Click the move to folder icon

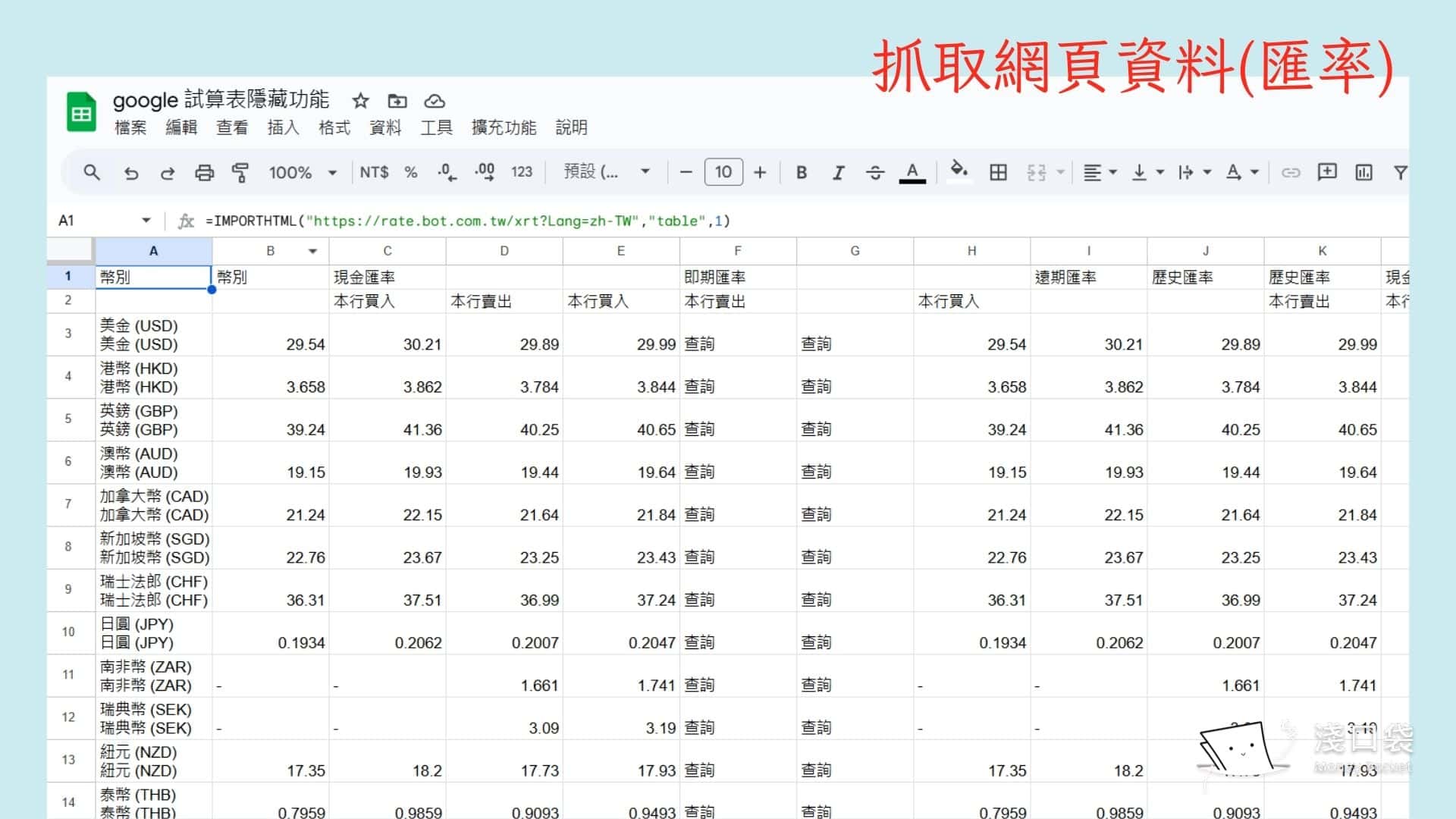[x=397, y=101]
